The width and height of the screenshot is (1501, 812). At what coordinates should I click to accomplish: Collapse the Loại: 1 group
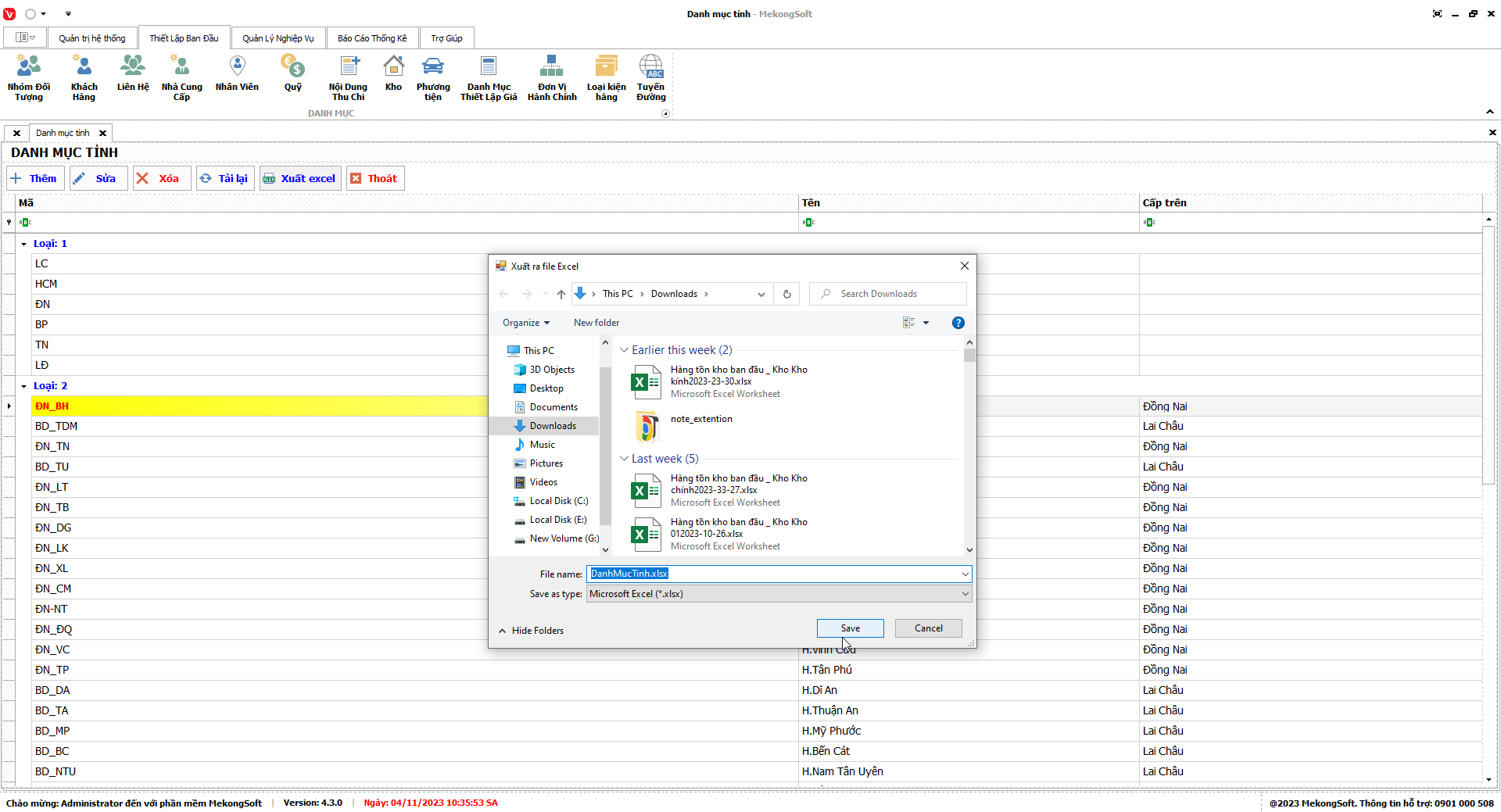pos(24,244)
